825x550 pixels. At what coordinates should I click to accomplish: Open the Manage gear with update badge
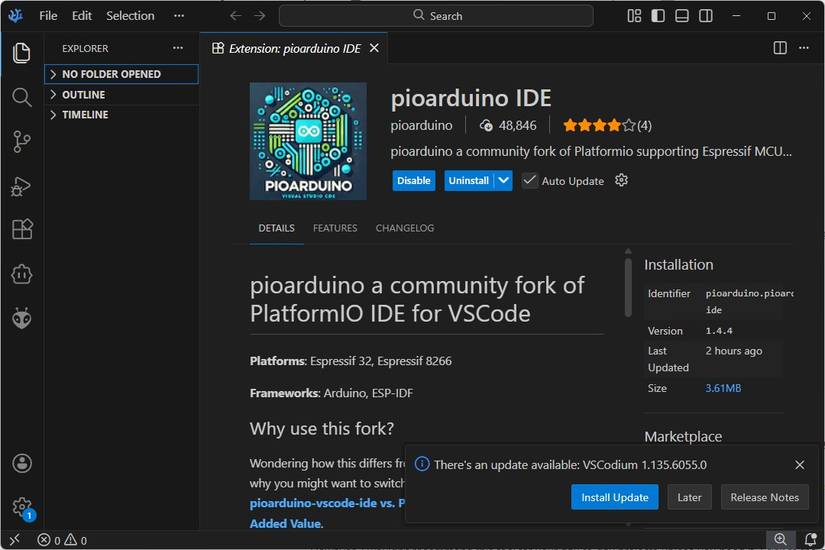(23, 508)
